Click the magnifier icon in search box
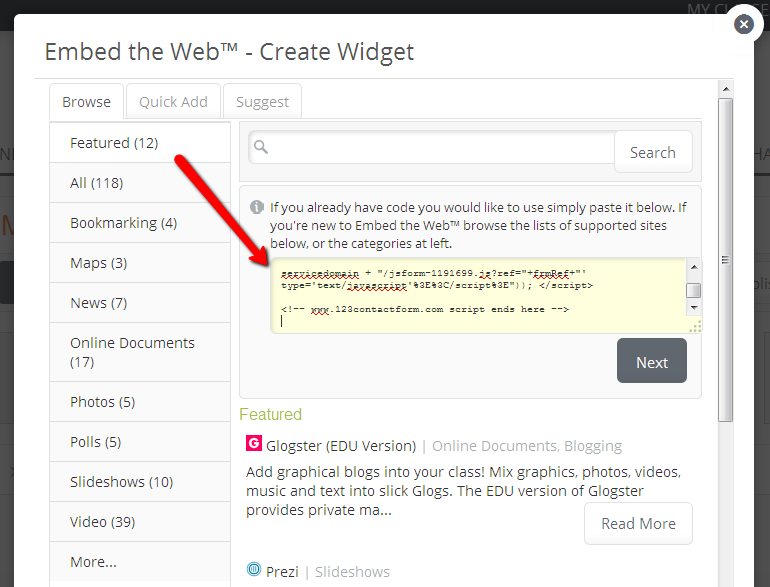 coord(261,146)
